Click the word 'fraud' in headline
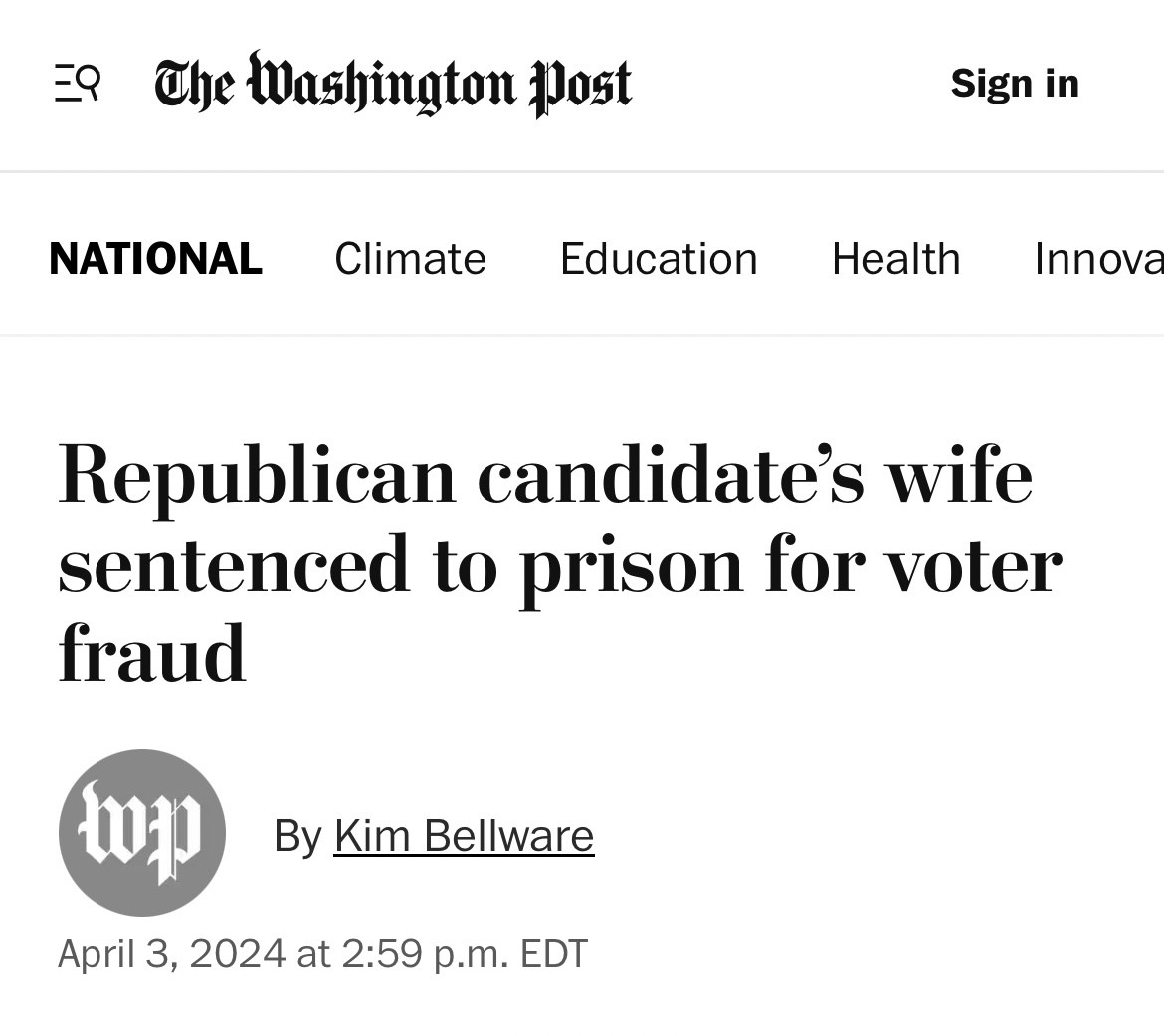Image resolution: width=1164 pixels, height=1036 pixels. [151, 653]
